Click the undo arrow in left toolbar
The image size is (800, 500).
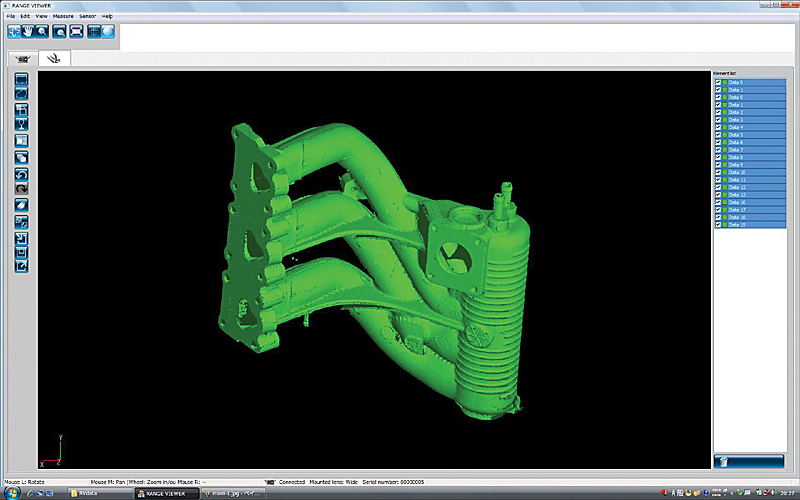coord(22,174)
